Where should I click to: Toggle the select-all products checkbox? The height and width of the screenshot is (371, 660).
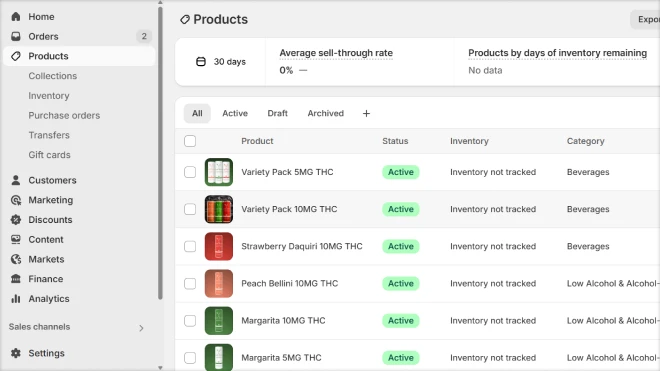pos(190,141)
